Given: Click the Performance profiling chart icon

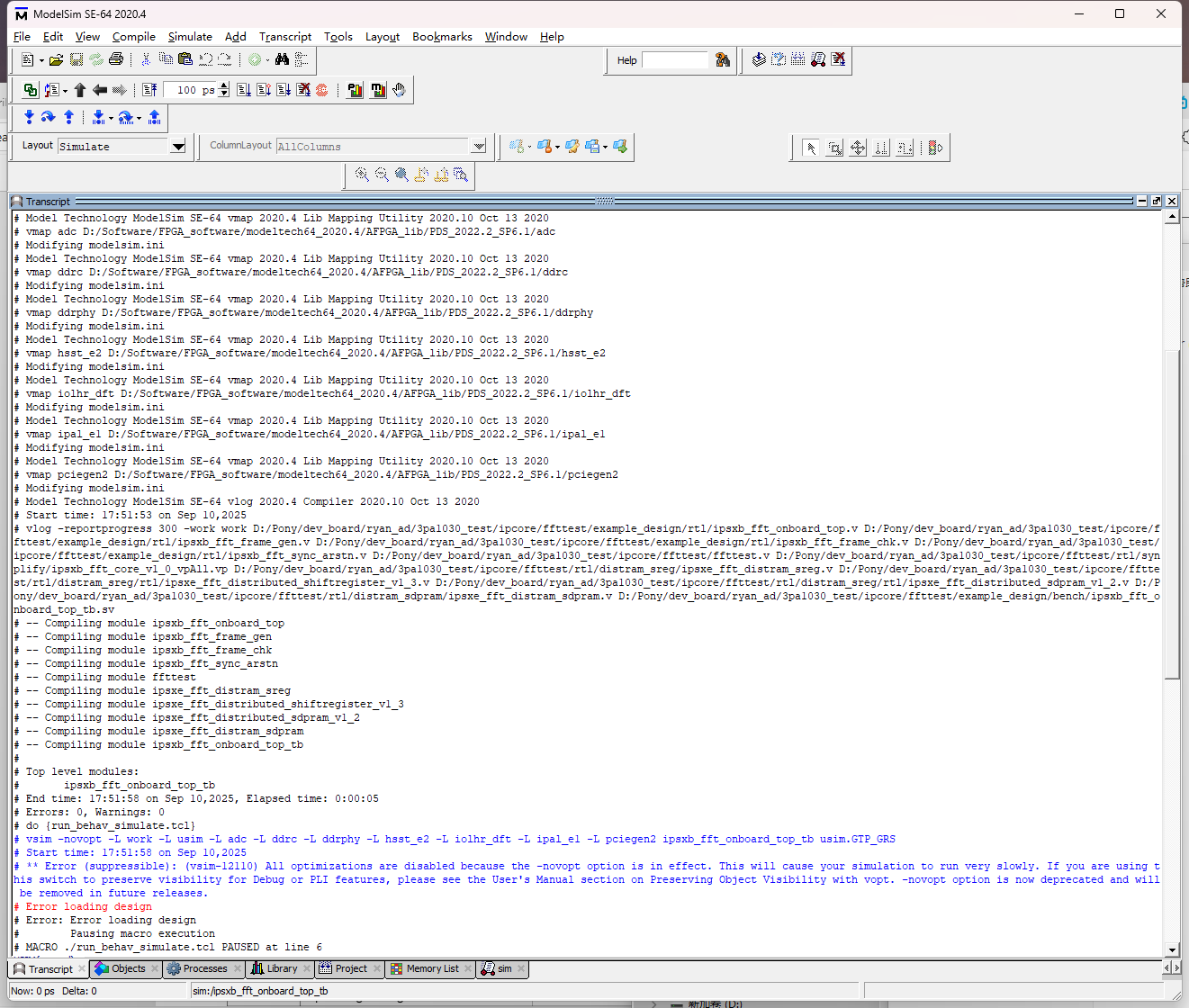Looking at the screenshot, I should [x=356, y=90].
